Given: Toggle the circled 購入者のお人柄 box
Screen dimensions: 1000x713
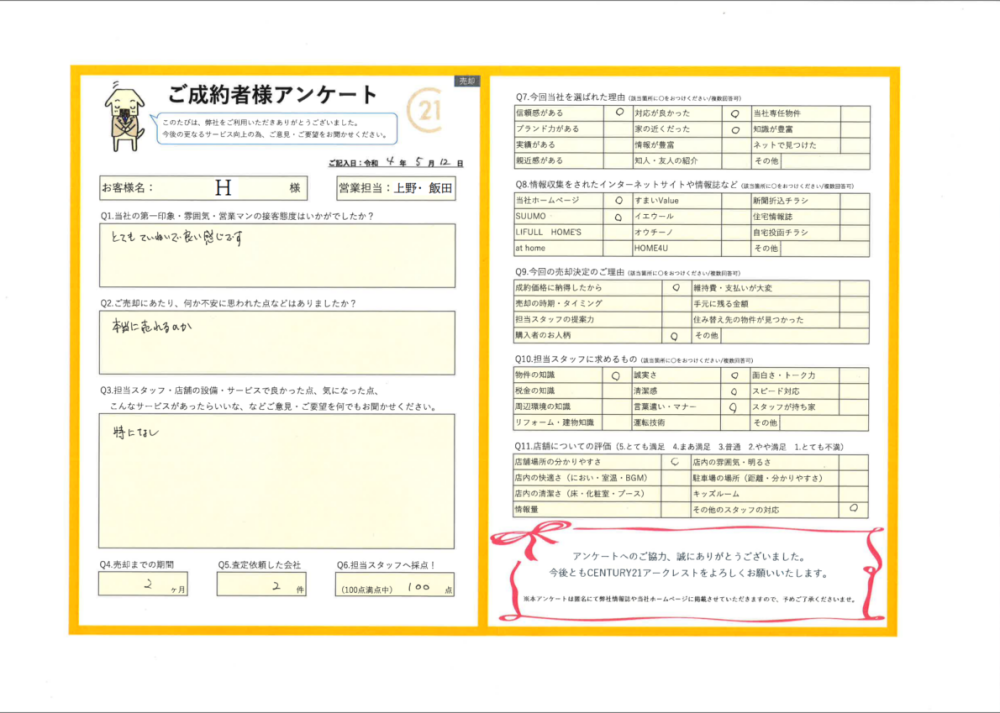Looking at the screenshot, I should click(676, 336).
